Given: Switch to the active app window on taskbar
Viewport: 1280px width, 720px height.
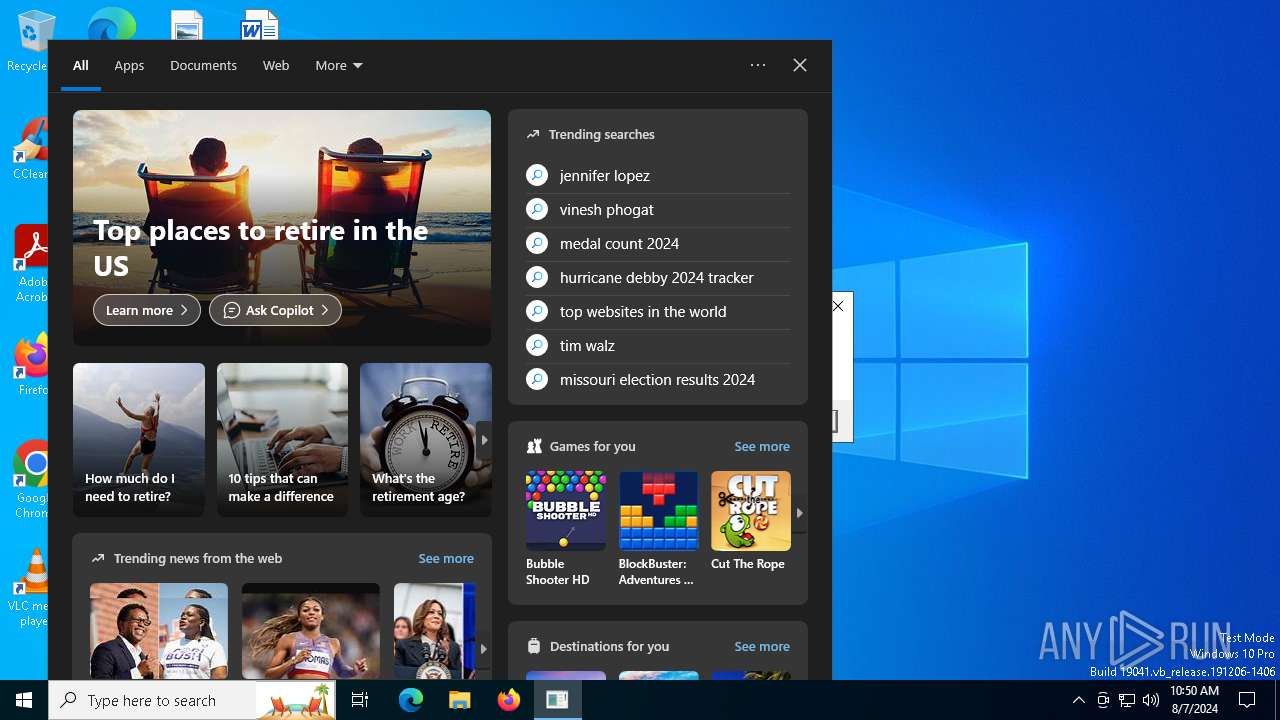Looking at the screenshot, I should 557,700.
